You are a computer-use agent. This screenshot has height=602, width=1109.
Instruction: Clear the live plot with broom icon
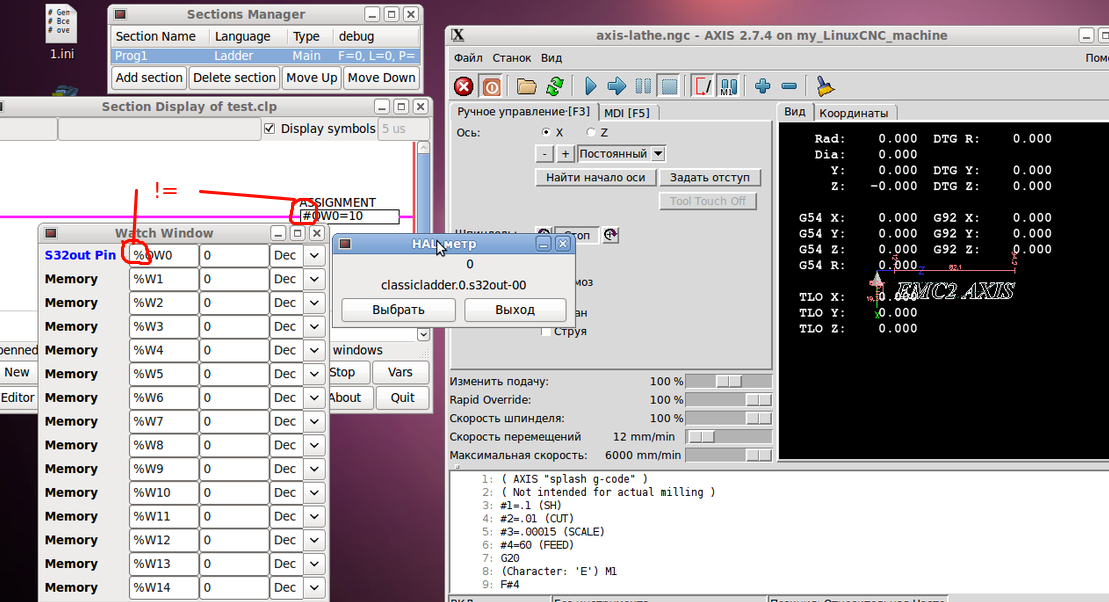[825, 86]
